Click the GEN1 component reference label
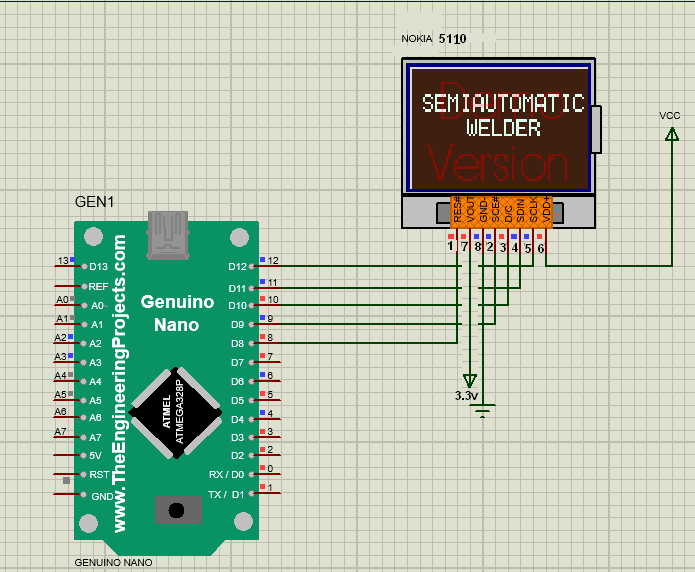Viewport: 695px width, 572px height. tap(94, 202)
